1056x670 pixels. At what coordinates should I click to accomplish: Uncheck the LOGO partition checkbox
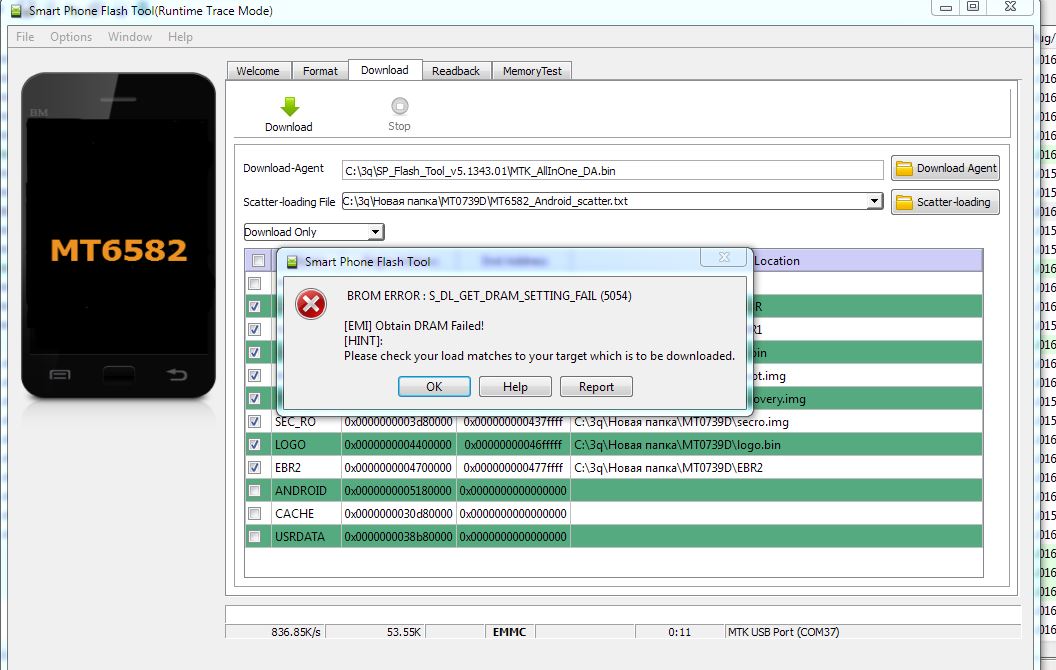click(x=255, y=444)
